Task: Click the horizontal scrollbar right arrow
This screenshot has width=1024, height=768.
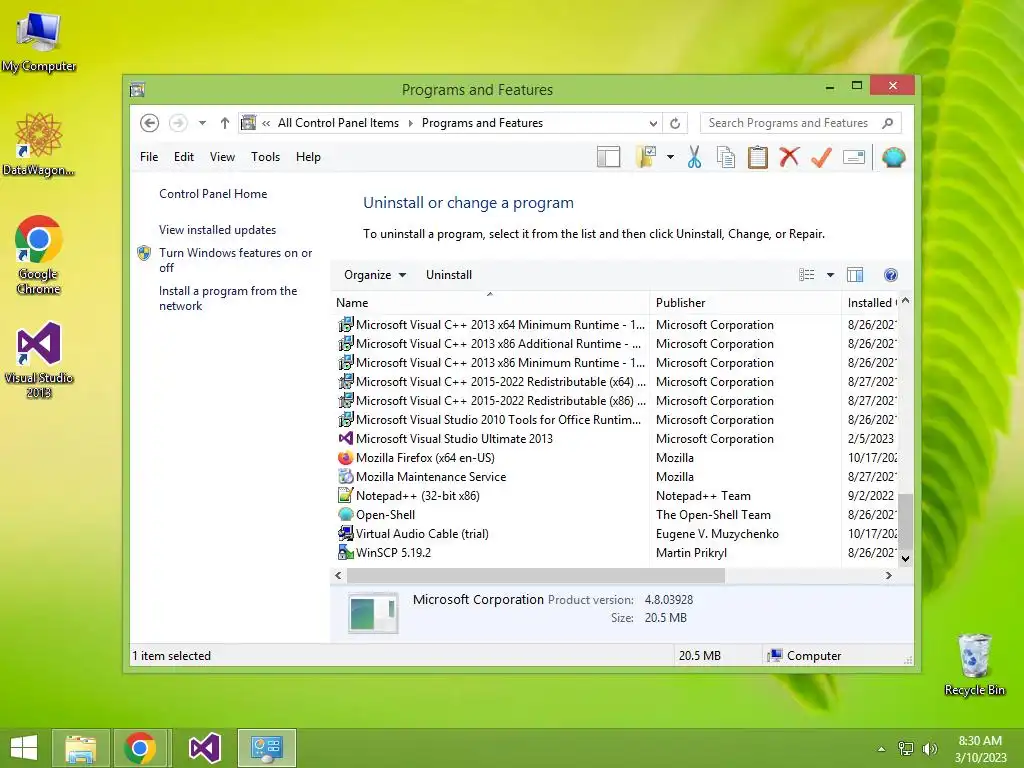Action: tap(888, 575)
